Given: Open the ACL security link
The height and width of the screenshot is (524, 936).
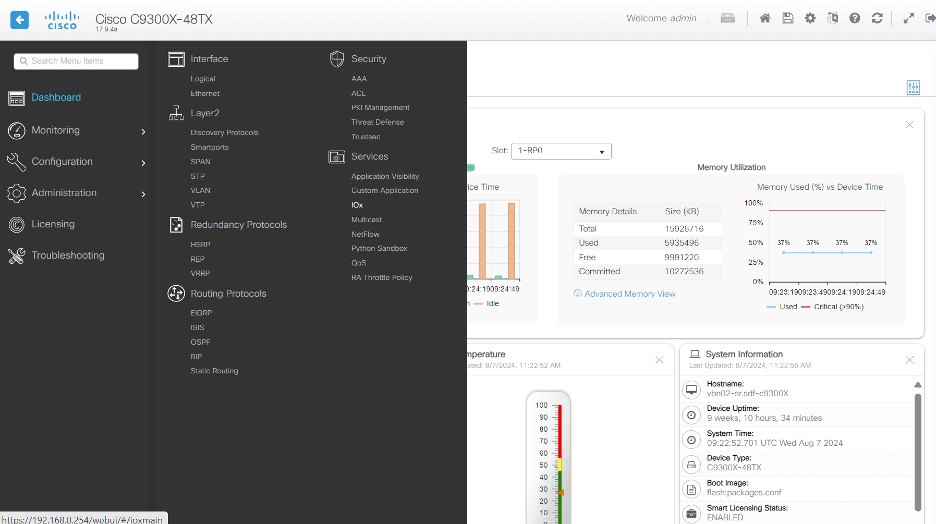Looking at the screenshot, I should pyautogui.click(x=358, y=93).
